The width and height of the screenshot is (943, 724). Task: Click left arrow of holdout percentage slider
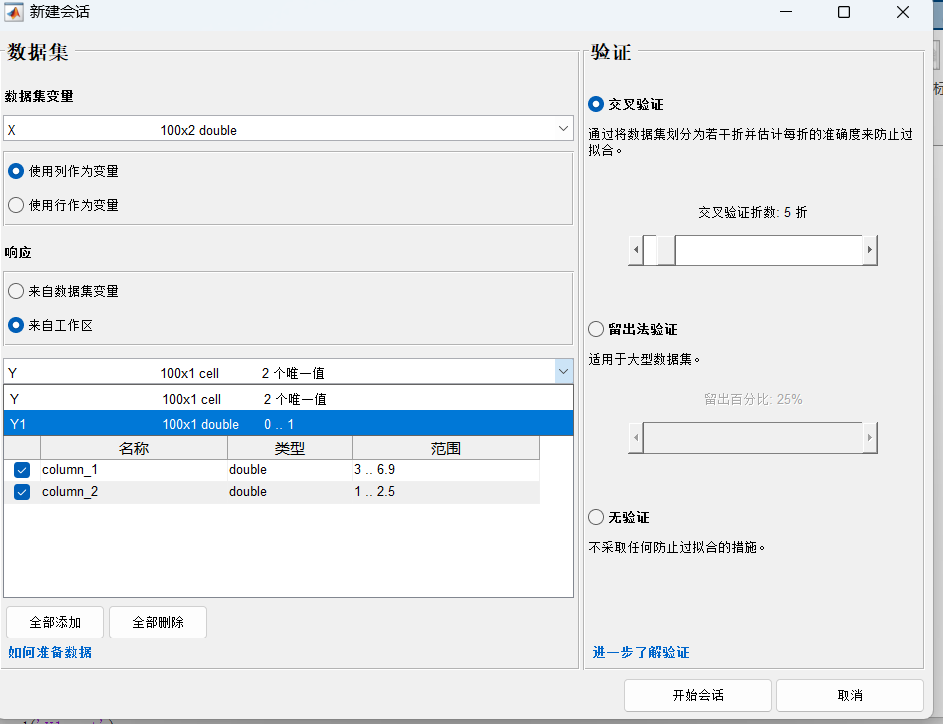(x=637, y=438)
